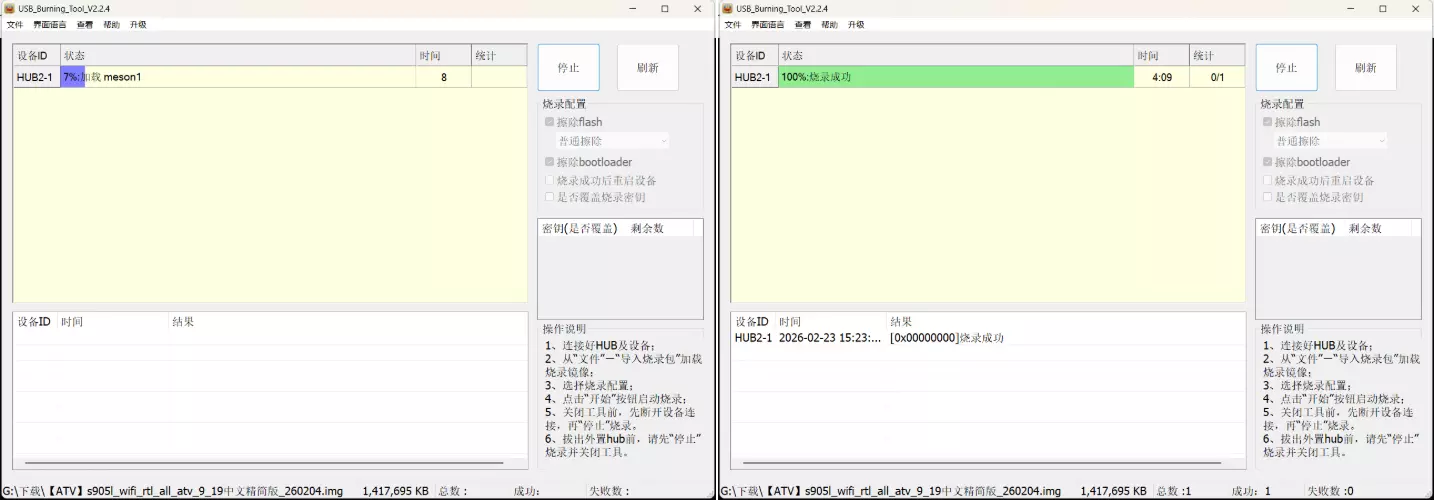This screenshot has width=1434, height=500.
Task: Open 升级 menu in the 7% loading window
Action: pos(138,24)
